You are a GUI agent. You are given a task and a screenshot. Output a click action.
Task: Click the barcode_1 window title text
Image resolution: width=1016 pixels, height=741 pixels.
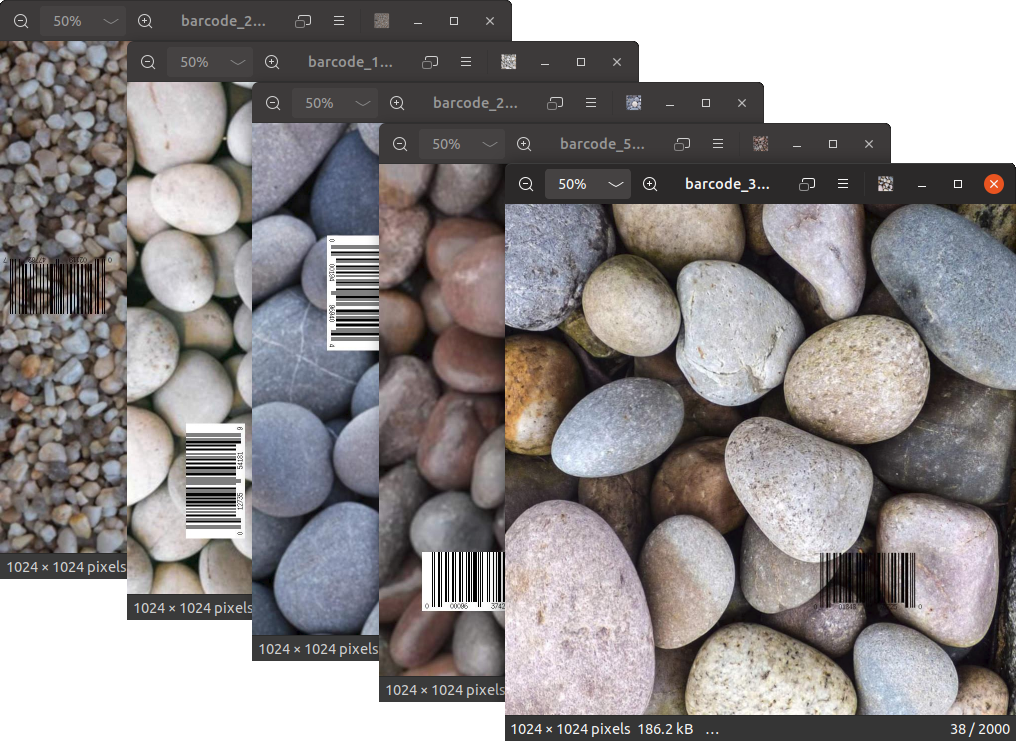pos(350,62)
